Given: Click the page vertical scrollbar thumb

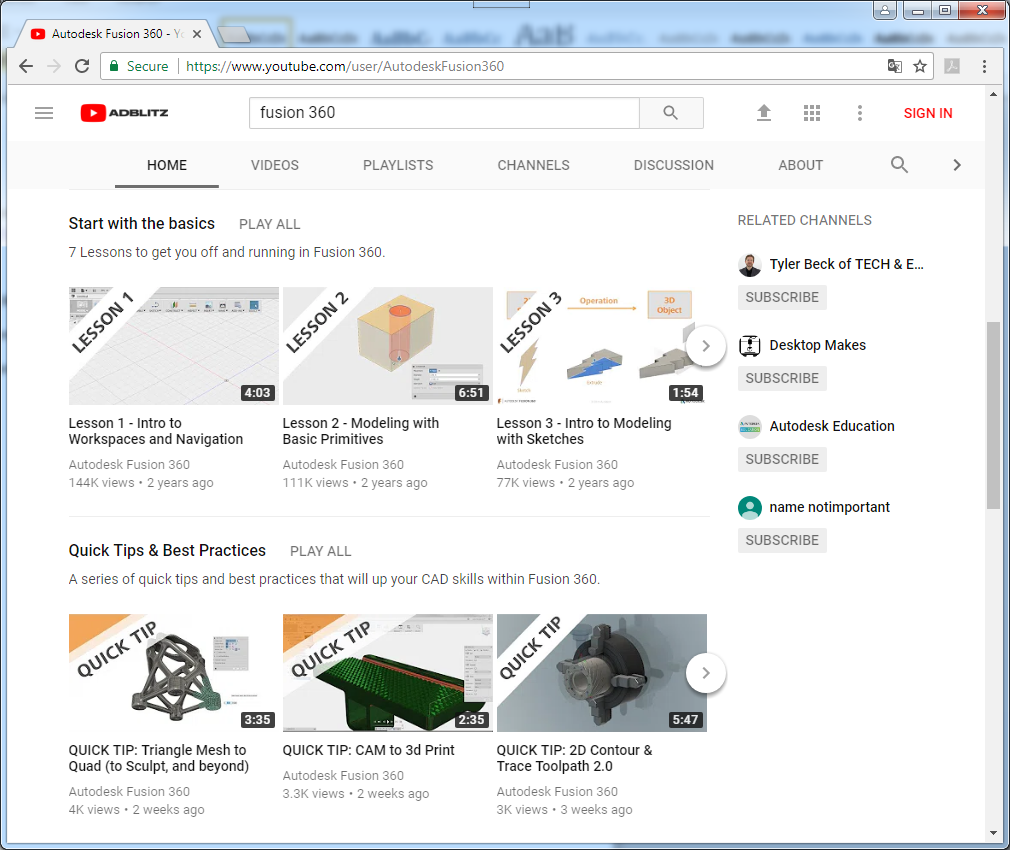Looking at the screenshot, I should click(x=993, y=415).
